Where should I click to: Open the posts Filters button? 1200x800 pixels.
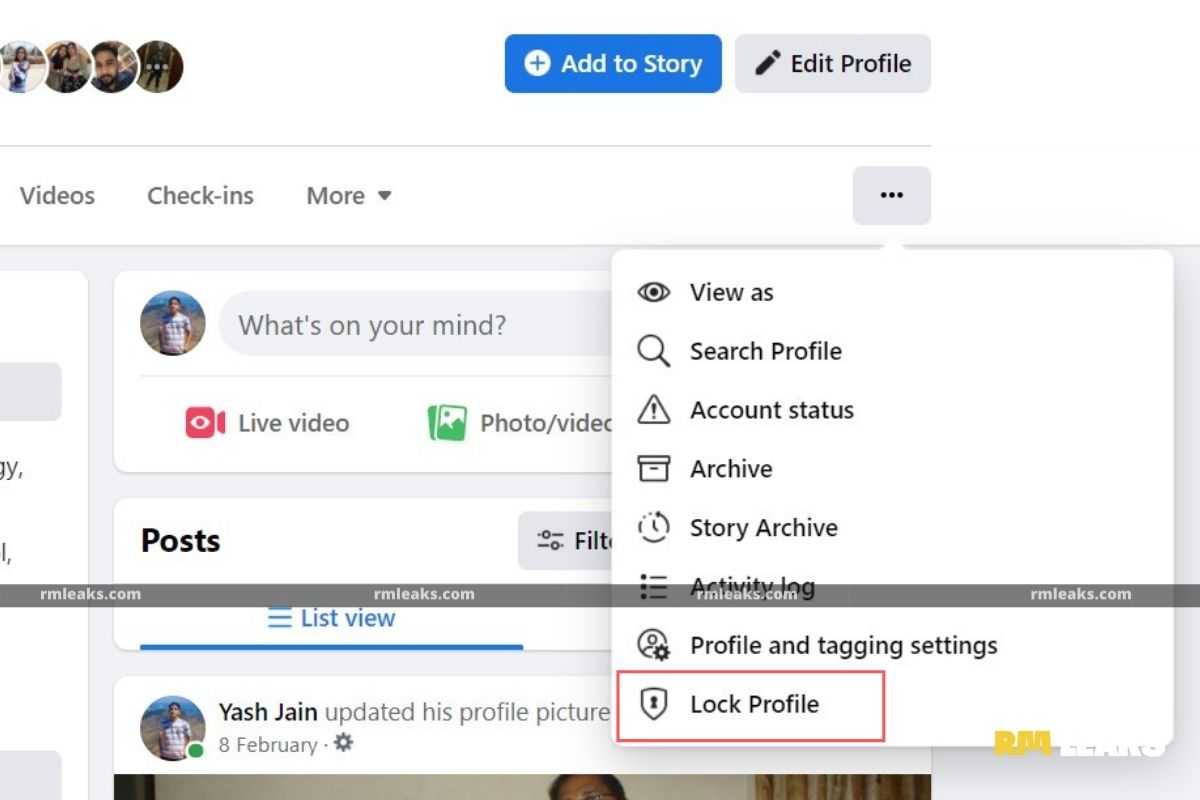(x=566, y=541)
